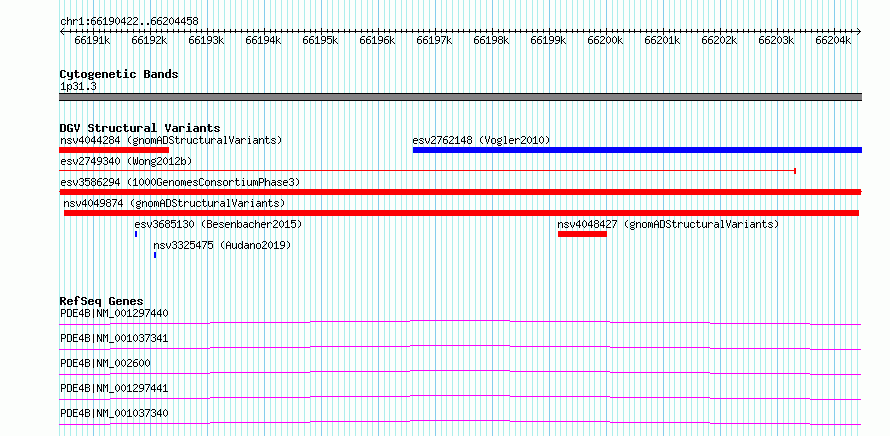This screenshot has width=890, height=436.
Task: Click the 66195k ruler tick label
Action: pos(321,41)
